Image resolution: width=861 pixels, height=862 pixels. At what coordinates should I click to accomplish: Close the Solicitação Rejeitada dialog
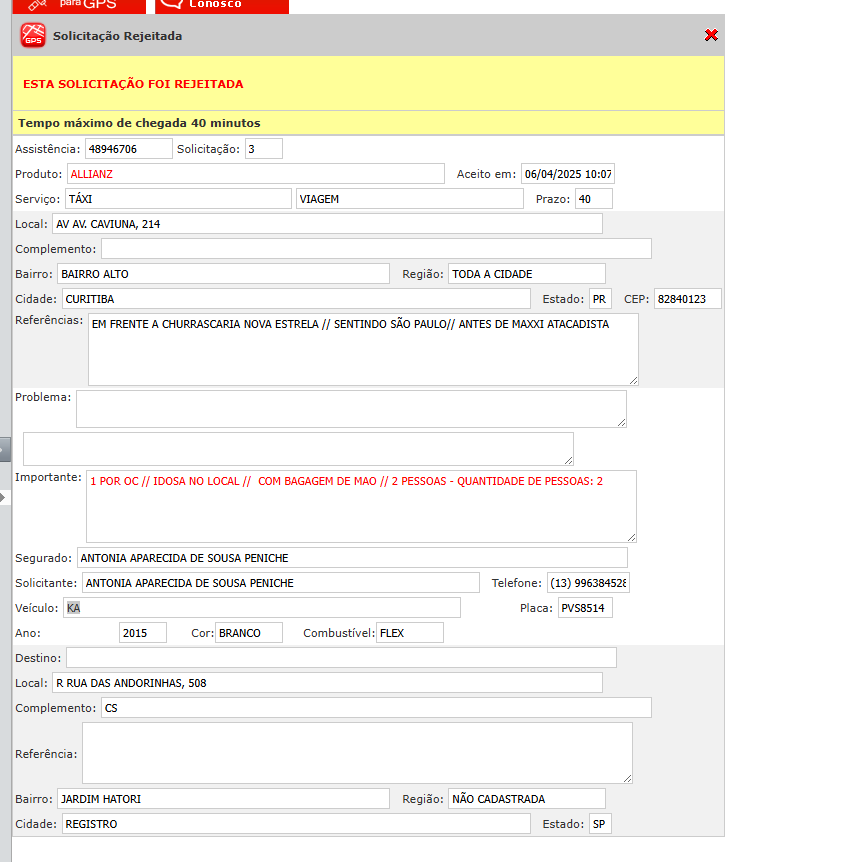[x=711, y=35]
